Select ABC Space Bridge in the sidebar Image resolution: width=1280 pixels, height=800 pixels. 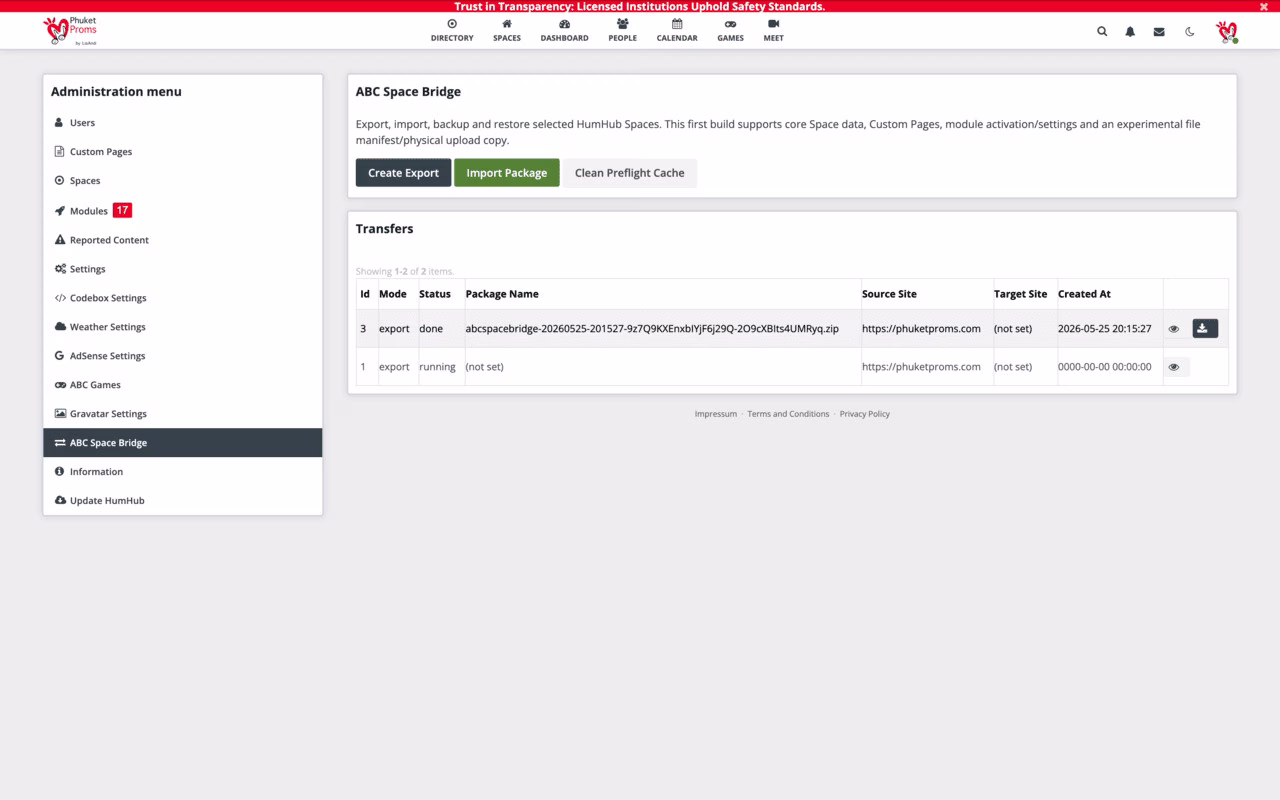click(183, 443)
